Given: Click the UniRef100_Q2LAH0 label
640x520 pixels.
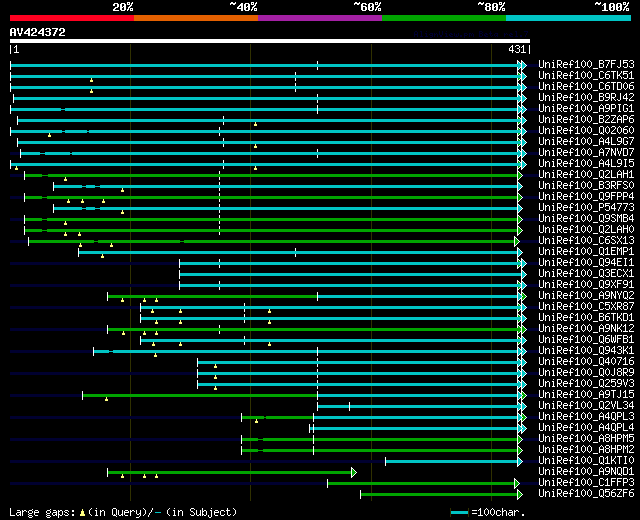Looking at the screenshot, I should [586, 230].
